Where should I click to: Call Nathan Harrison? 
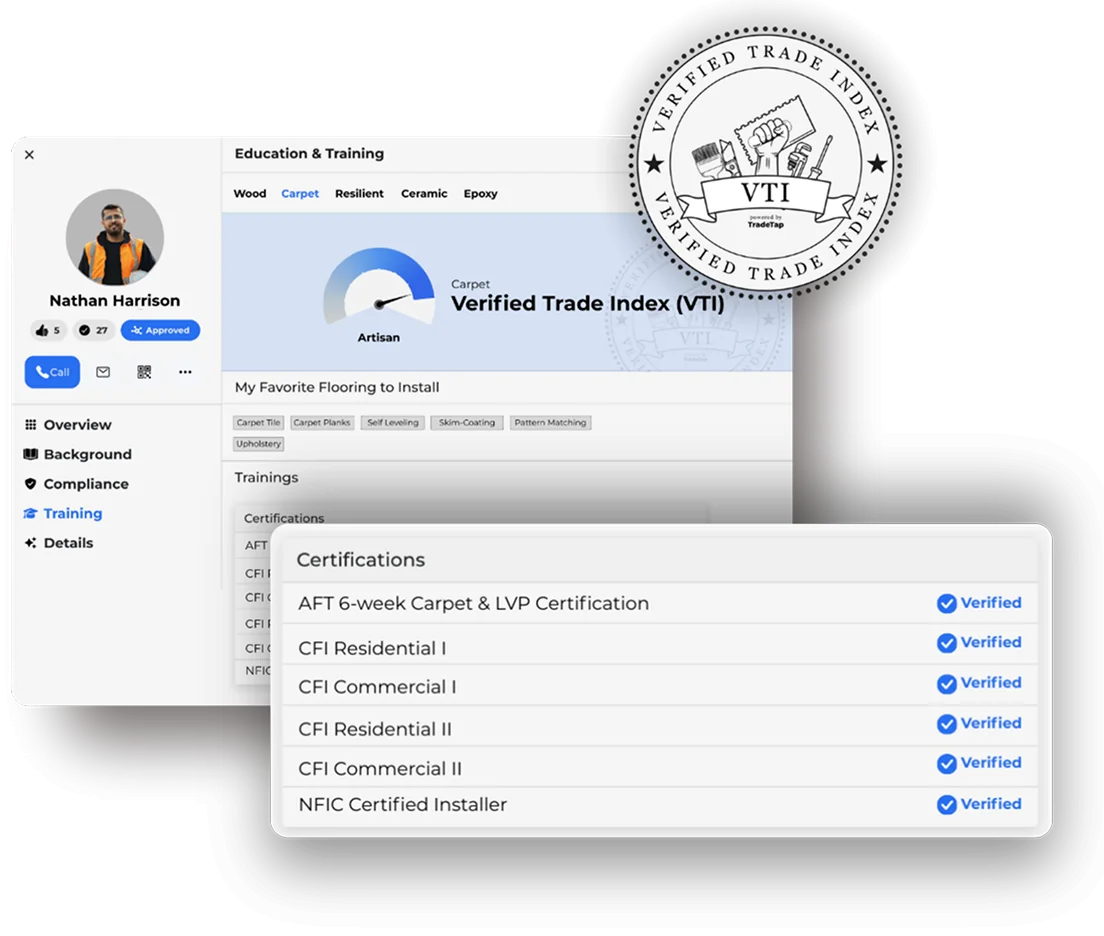(x=52, y=372)
